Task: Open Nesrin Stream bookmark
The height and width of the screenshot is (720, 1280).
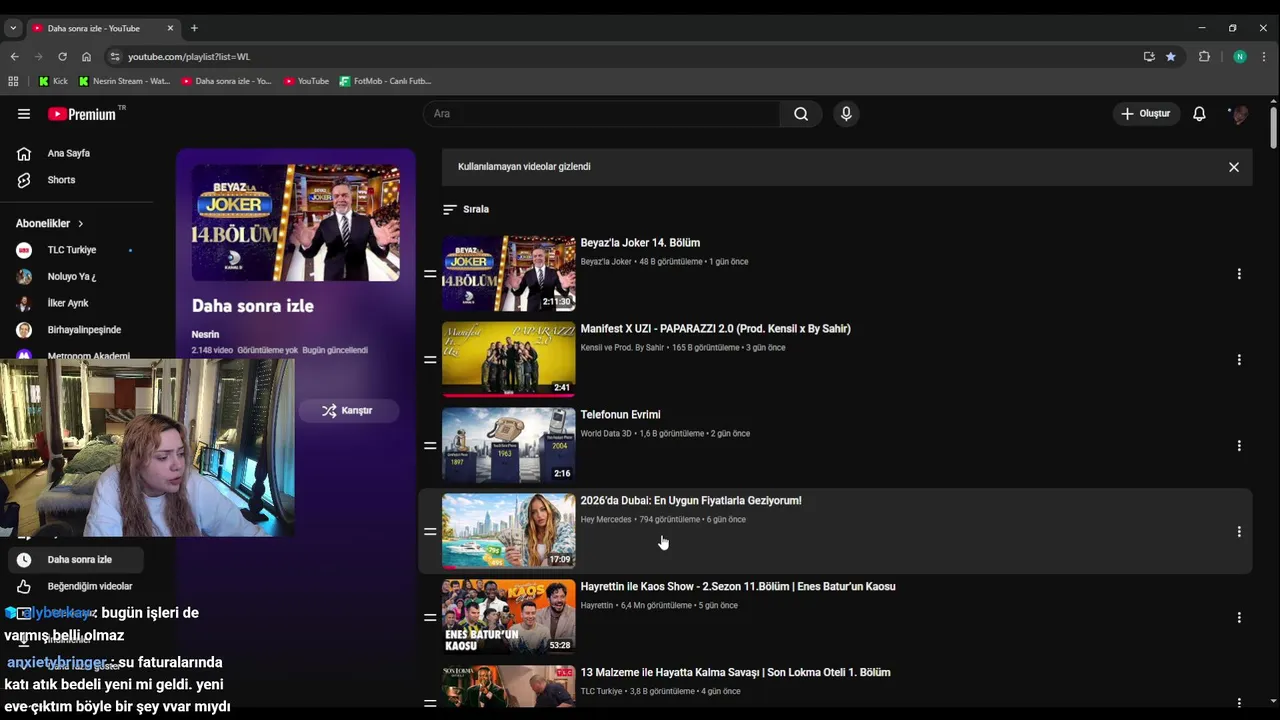Action: pyautogui.click(x=124, y=81)
